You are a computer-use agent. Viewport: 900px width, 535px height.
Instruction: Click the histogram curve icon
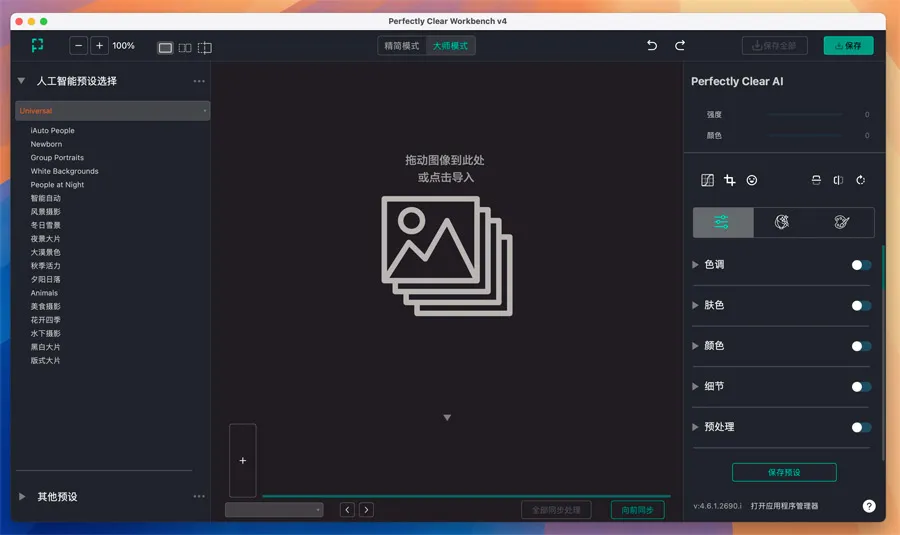point(708,180)
